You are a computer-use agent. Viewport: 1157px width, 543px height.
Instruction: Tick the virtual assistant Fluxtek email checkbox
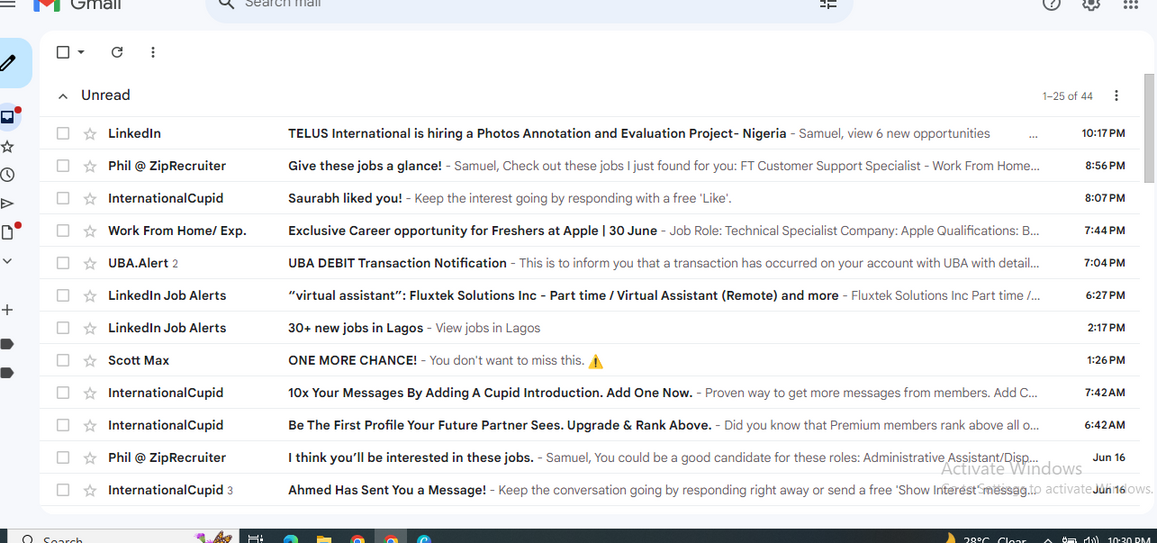pos(63,296)
